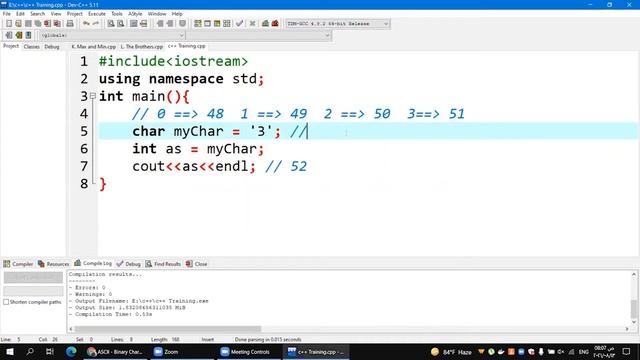Open the TDM-GCC compiler set dropdown

click(x=338, y=24)
